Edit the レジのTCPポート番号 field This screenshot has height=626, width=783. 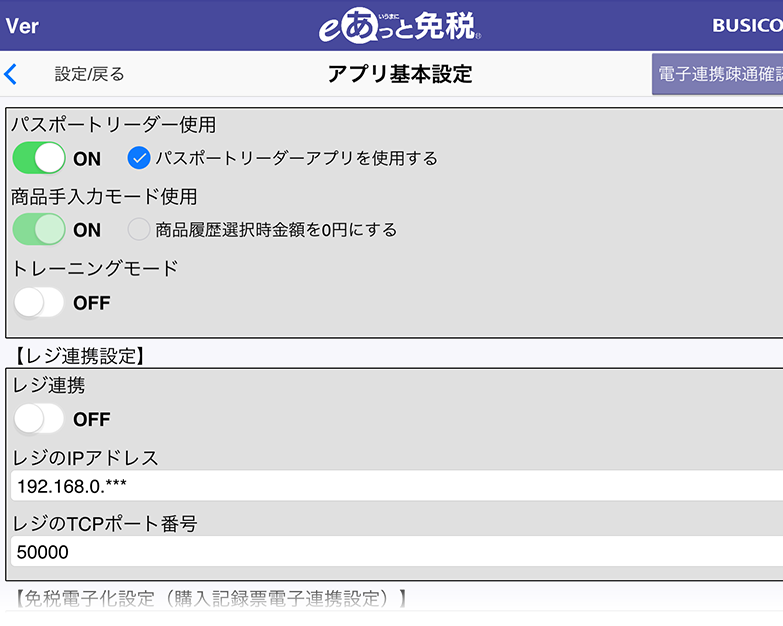coord(396,551)
